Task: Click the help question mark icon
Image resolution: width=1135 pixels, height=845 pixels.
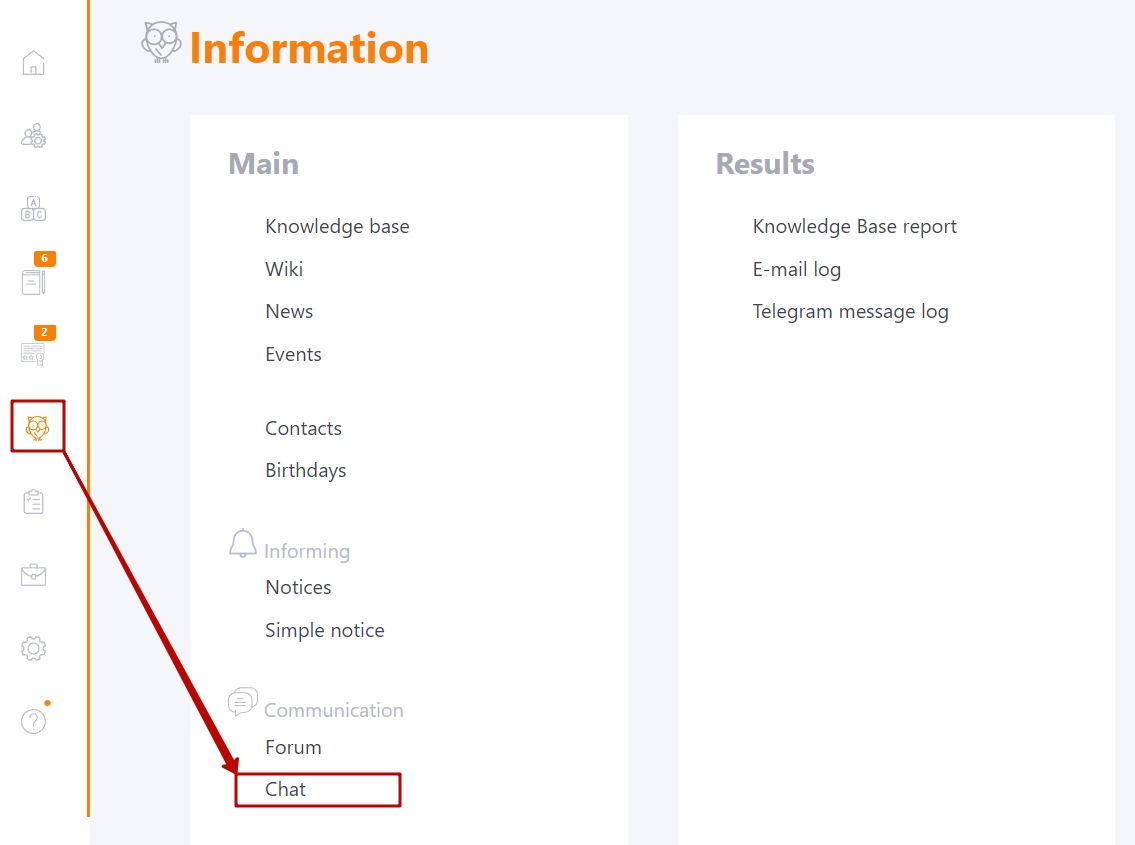Action: click(x=33, y=721)
